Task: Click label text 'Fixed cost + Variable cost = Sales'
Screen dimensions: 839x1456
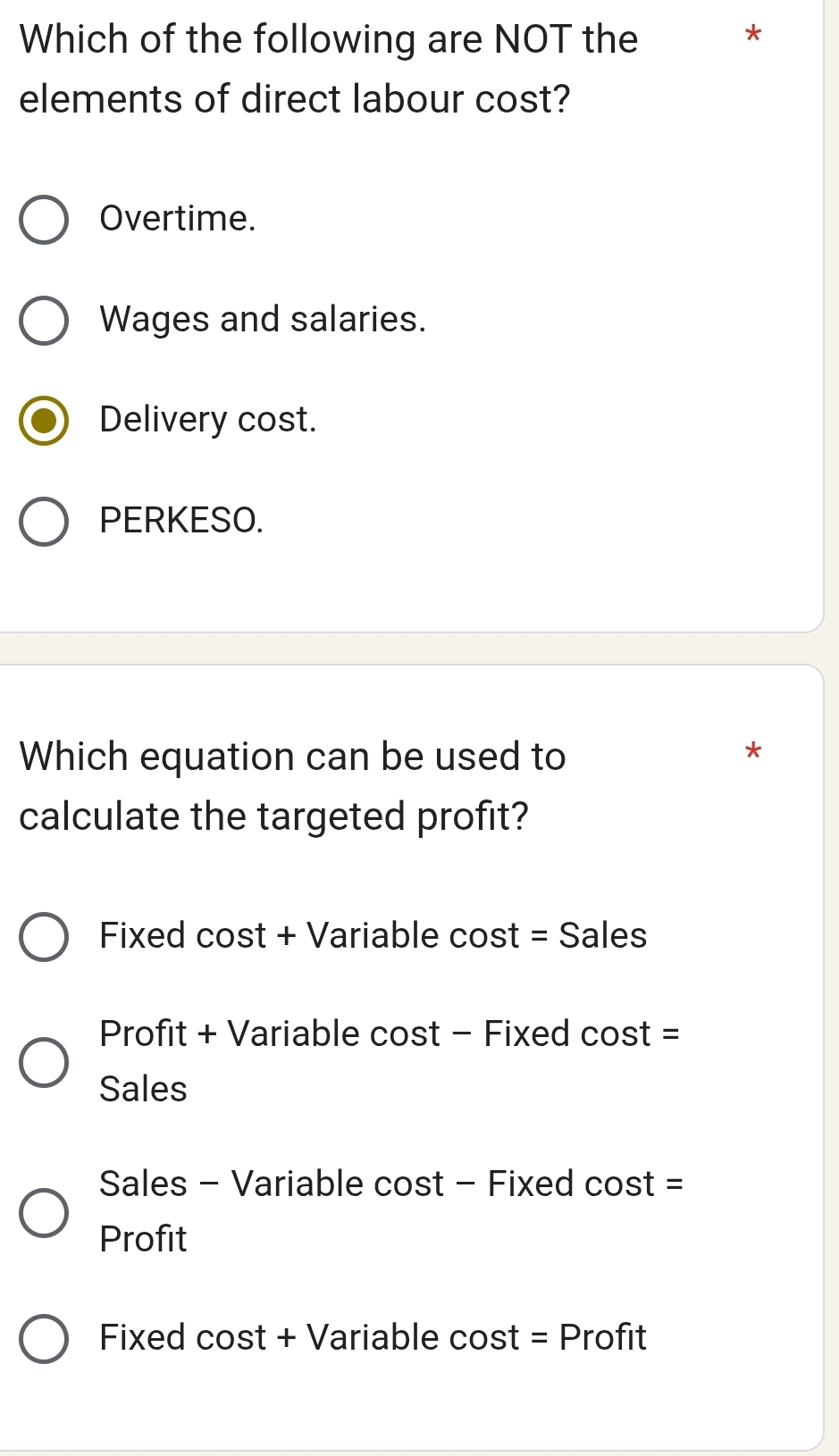Action: point(373,936)
